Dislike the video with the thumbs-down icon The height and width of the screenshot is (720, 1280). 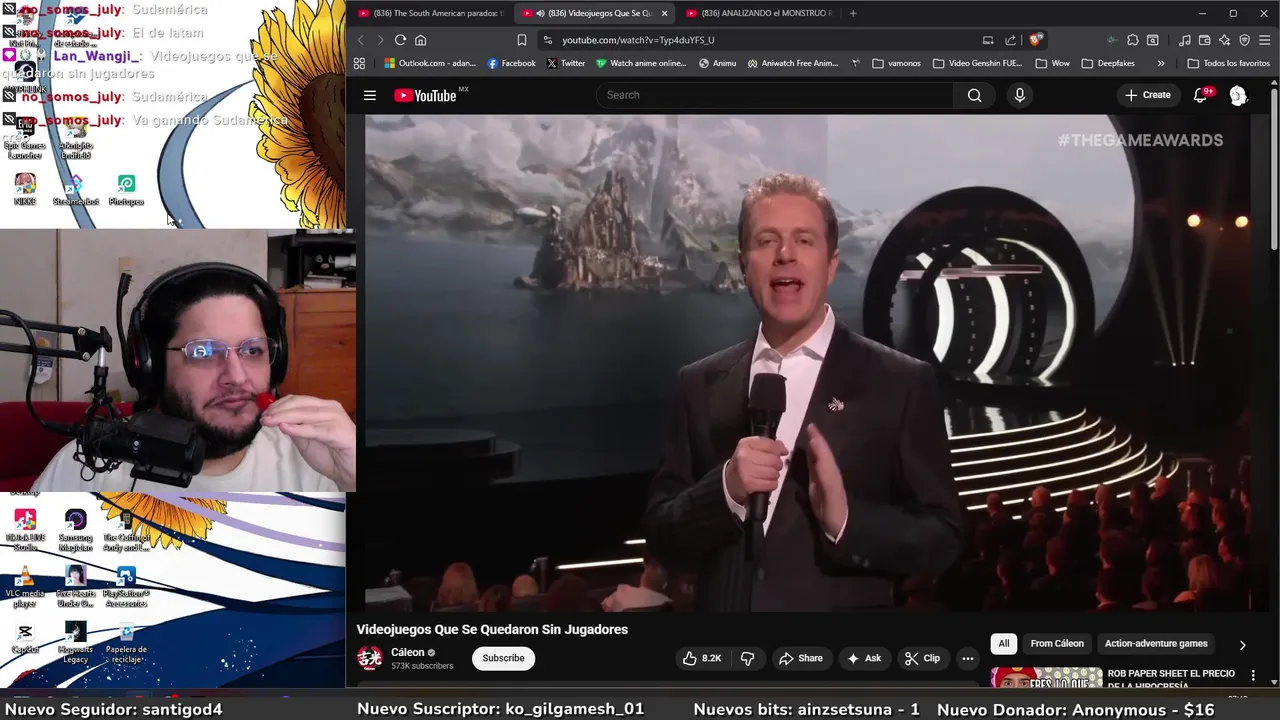[747, 658]
